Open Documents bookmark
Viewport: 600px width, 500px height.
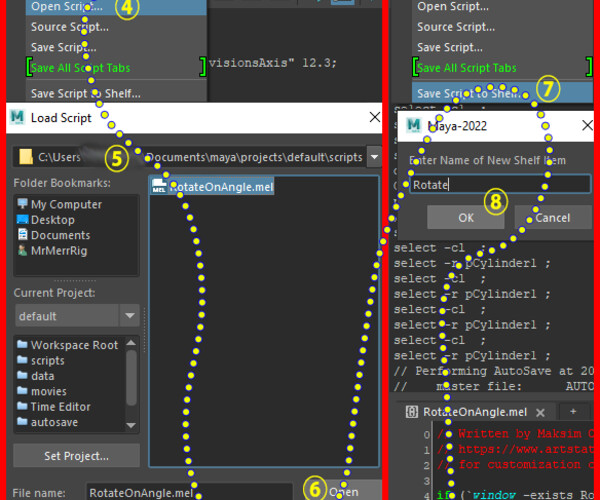60,235
